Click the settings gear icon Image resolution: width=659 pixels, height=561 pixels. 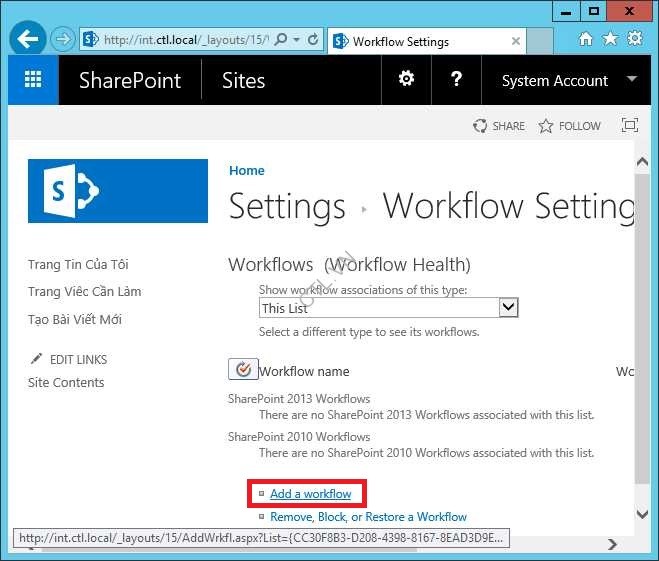[x=406, y=80]
